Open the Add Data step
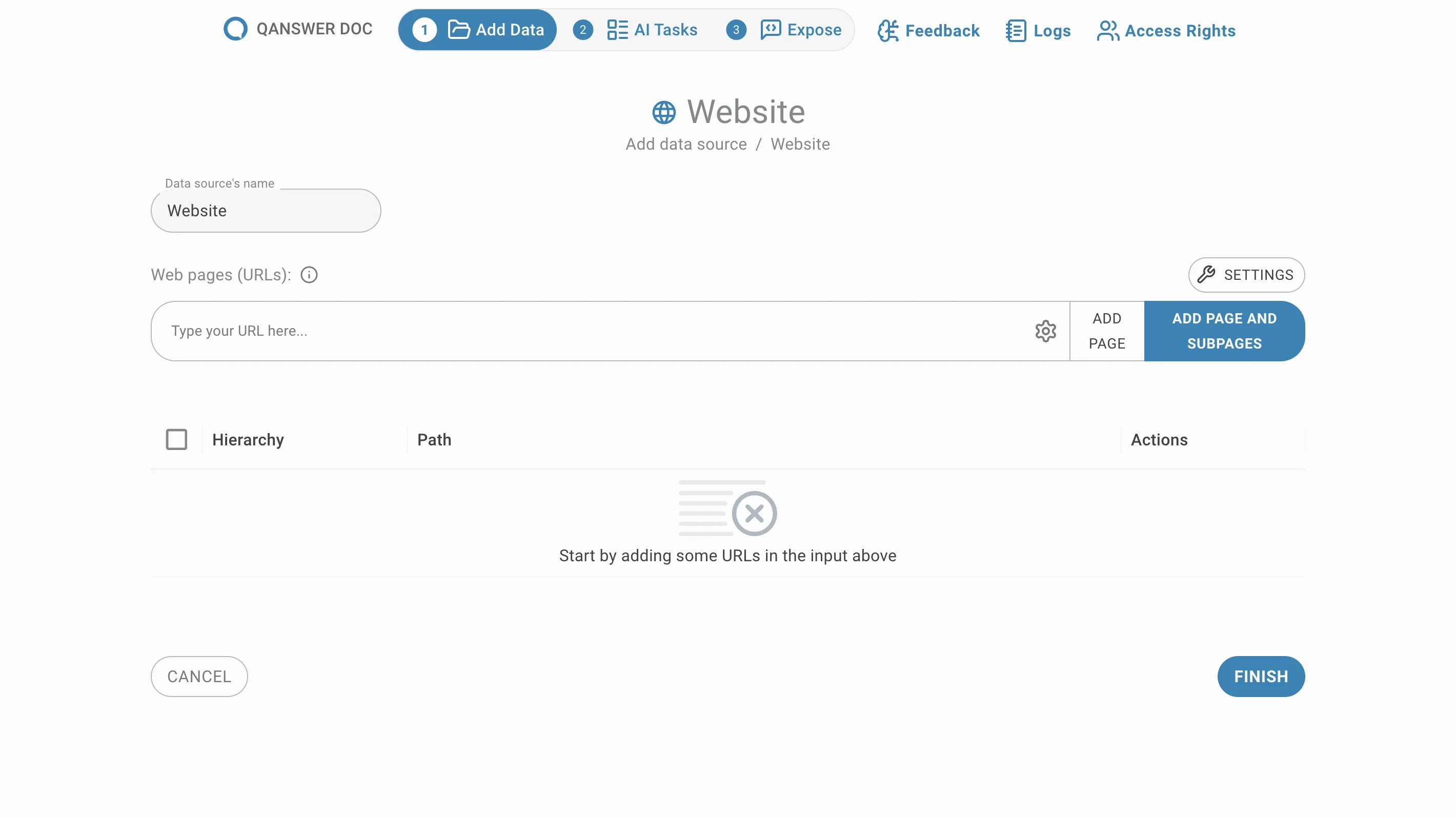Image resolution: width=1456 pixels, height=818 pixels. coord(478,30)
